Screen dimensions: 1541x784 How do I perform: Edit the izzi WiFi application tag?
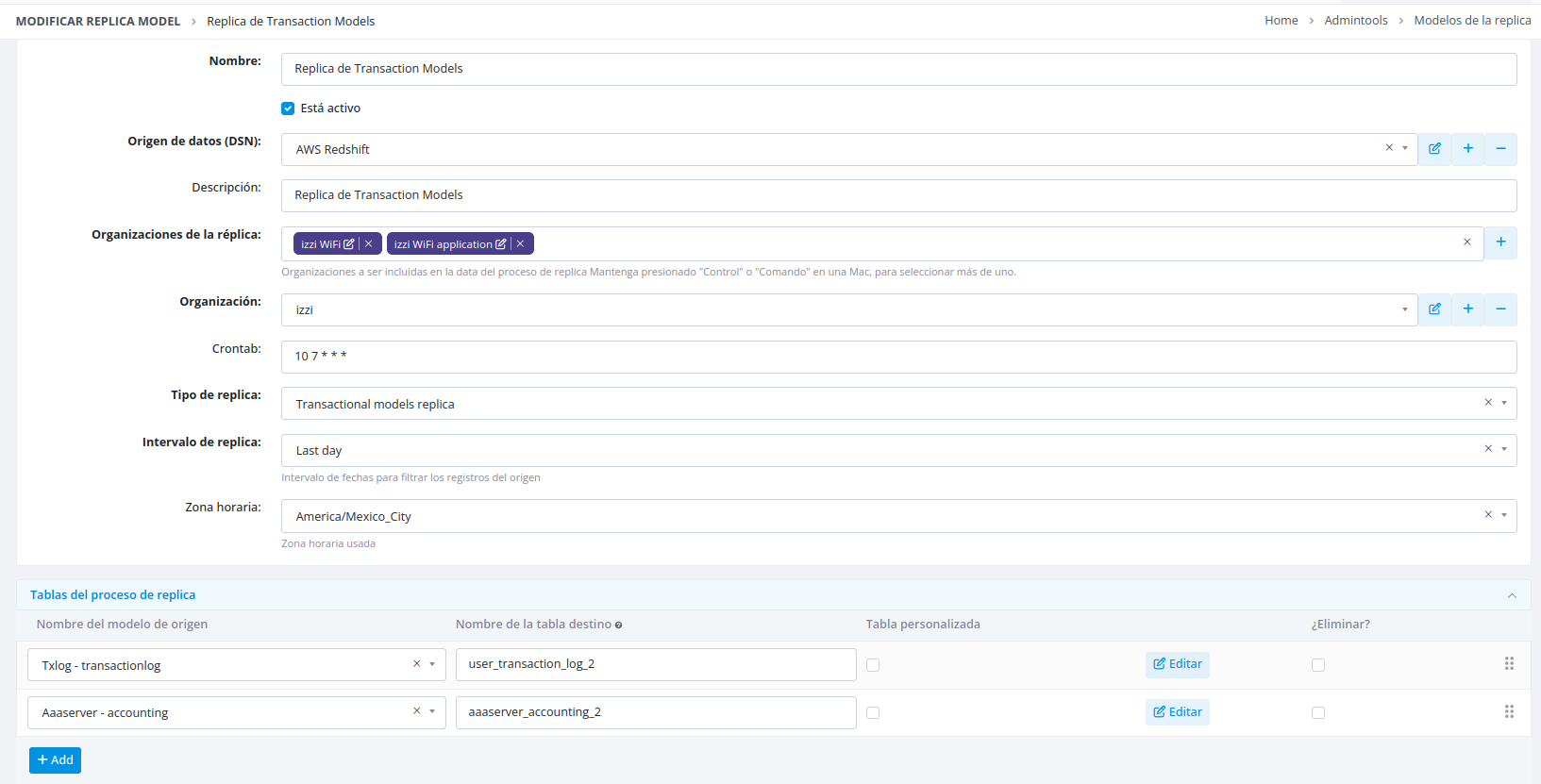click(x=501, y=244)
